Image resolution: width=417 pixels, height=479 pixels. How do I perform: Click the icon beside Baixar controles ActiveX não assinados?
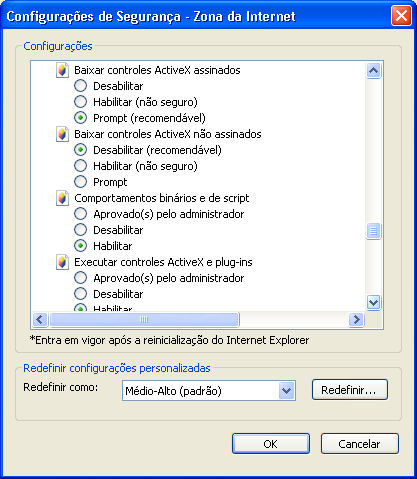[x=62, y=134]
